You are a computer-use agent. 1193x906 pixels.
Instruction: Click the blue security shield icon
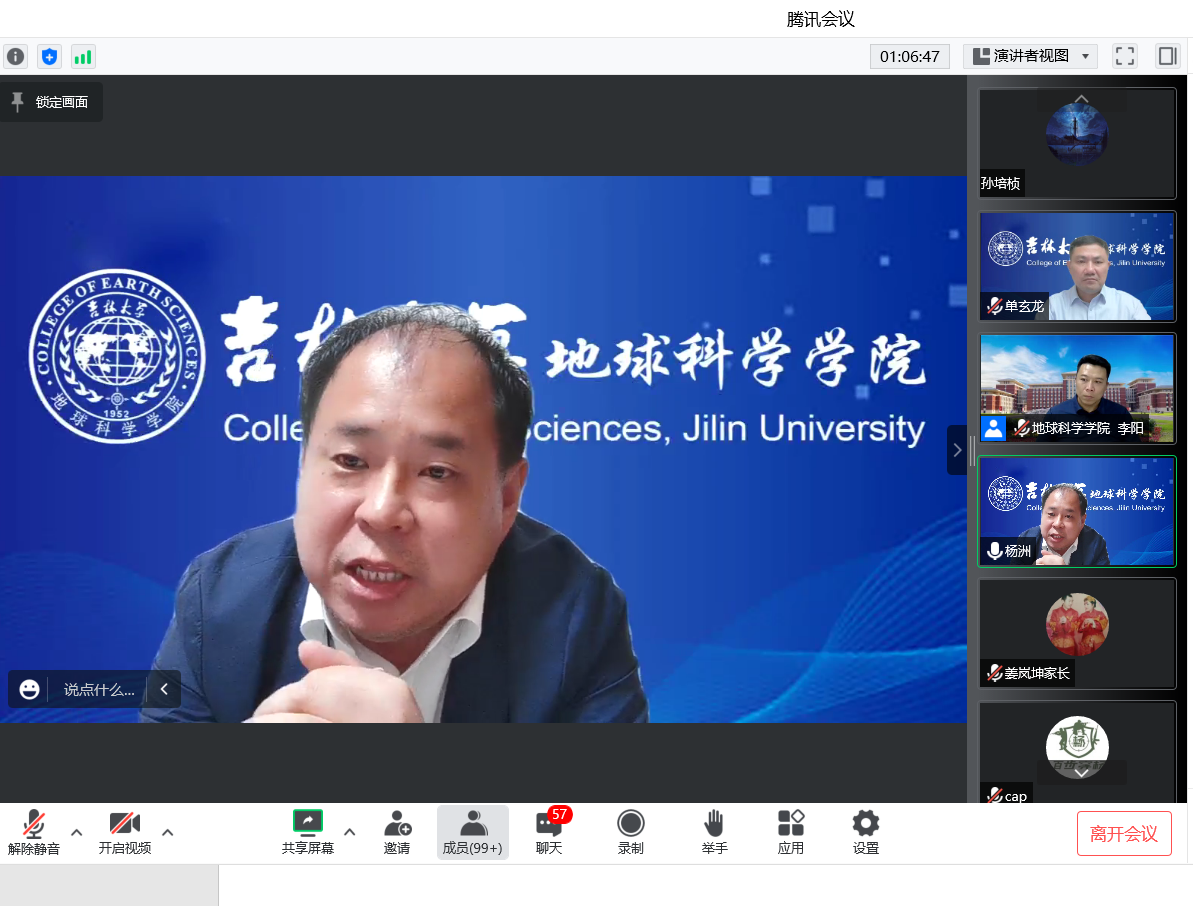[x=49, y=56]
